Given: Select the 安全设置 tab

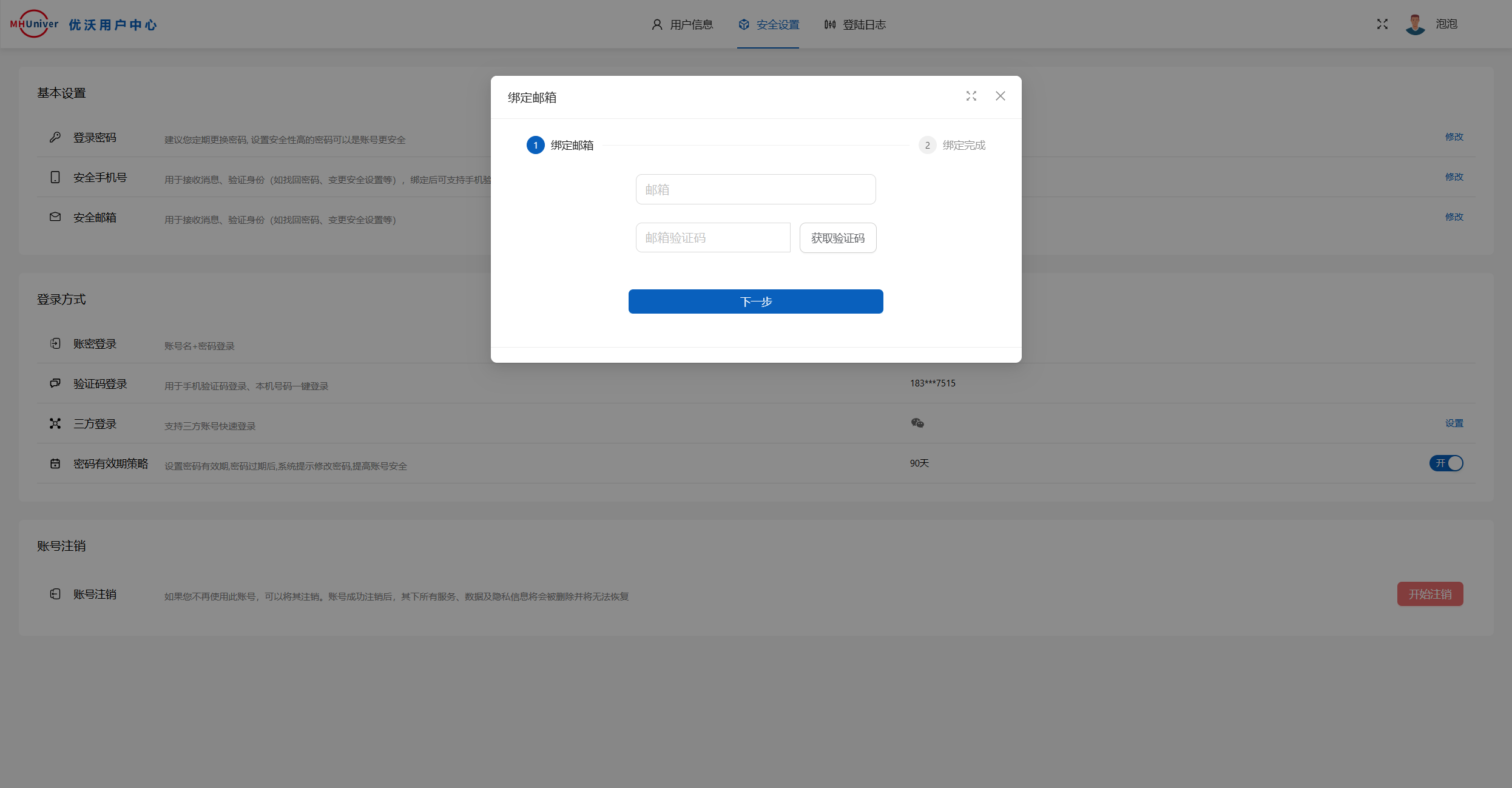Looking at the screenshot, I should coord(769,25).
